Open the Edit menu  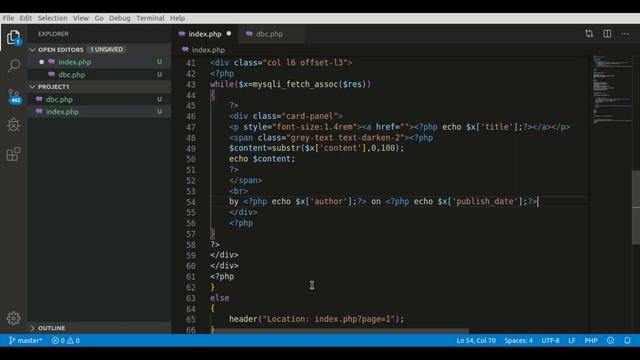click(x=25, y=18)
